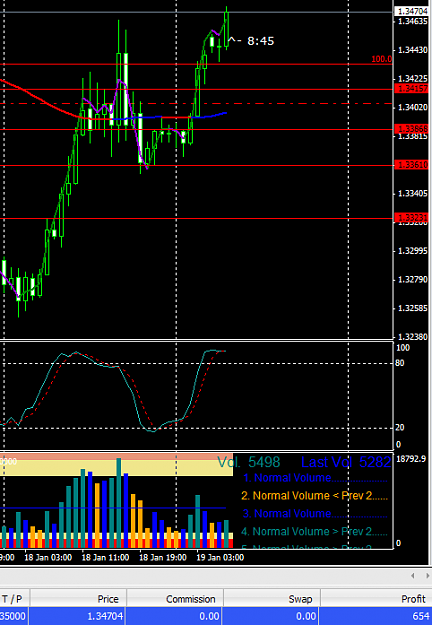Click the Last Vol 5282 readout
Viewport: 432px width, 625px height.
(x=346, y=462)
